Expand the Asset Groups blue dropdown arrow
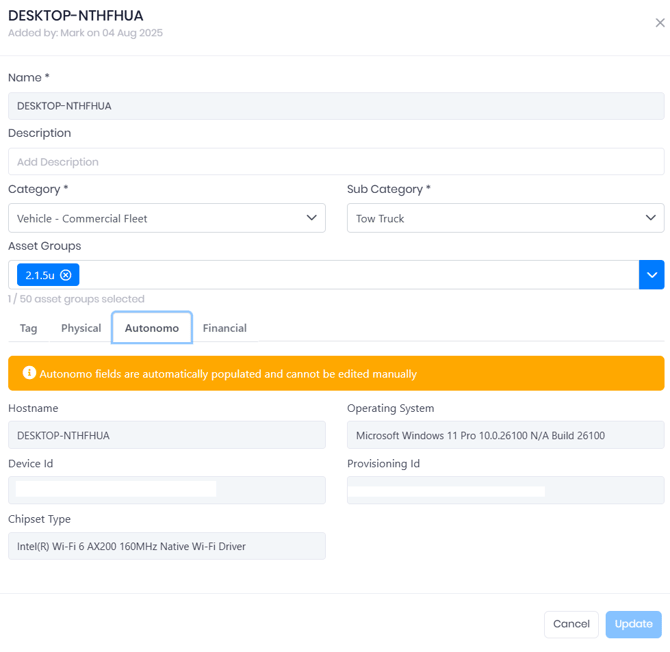Screen dimensions: 670x652 651,275
